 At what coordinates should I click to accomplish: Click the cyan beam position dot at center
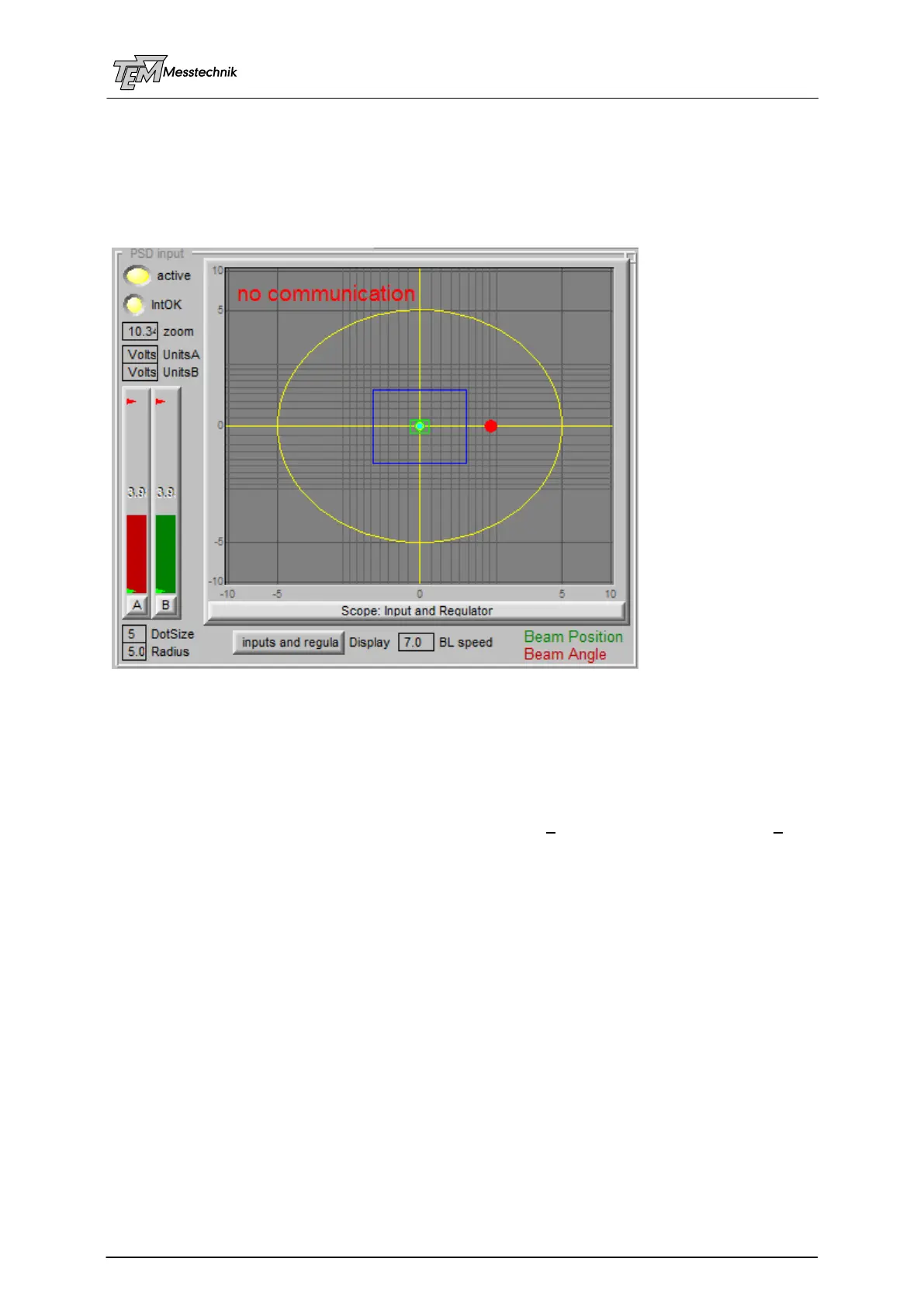coord(420,426)
